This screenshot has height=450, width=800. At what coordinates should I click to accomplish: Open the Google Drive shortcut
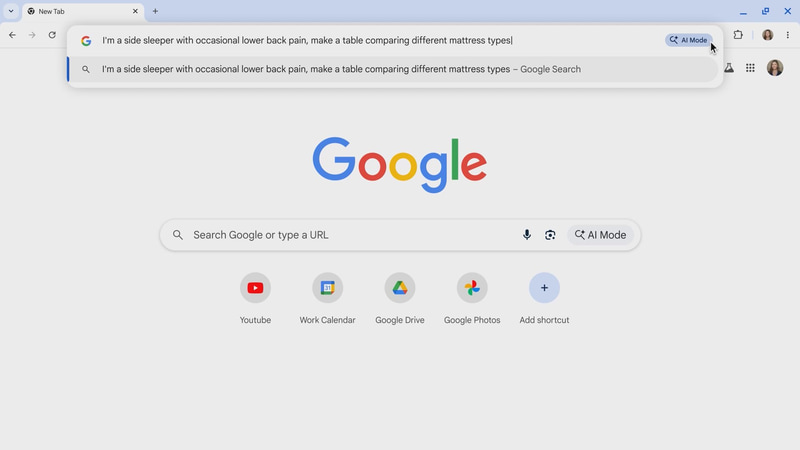pyautogui.click(x=400, y=288)
